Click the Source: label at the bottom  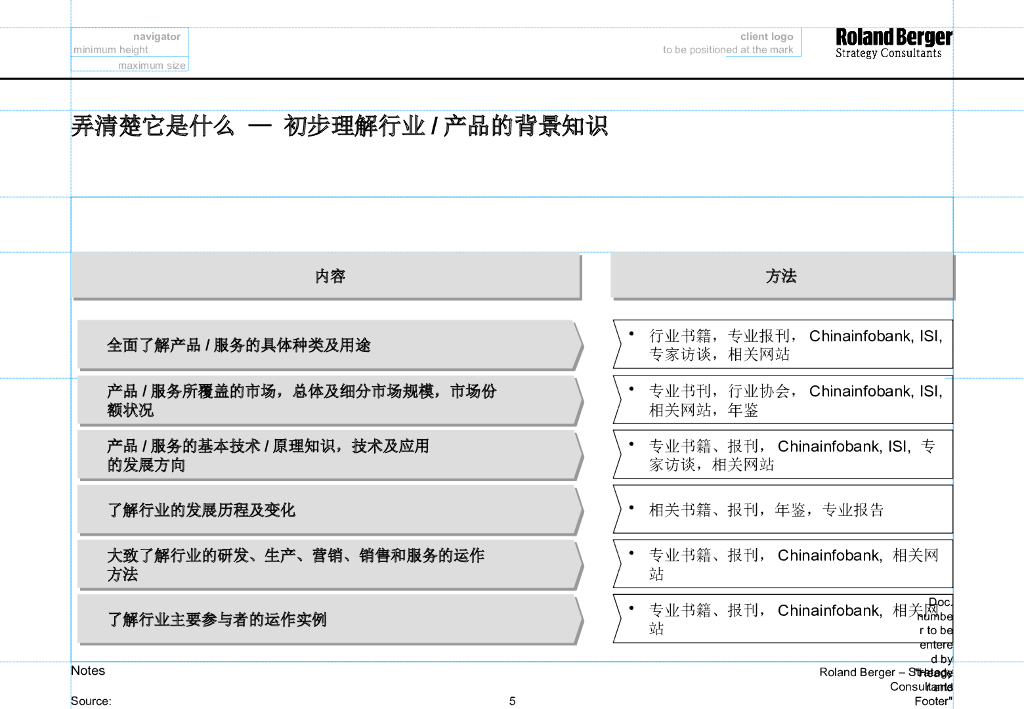click(91, 701)
